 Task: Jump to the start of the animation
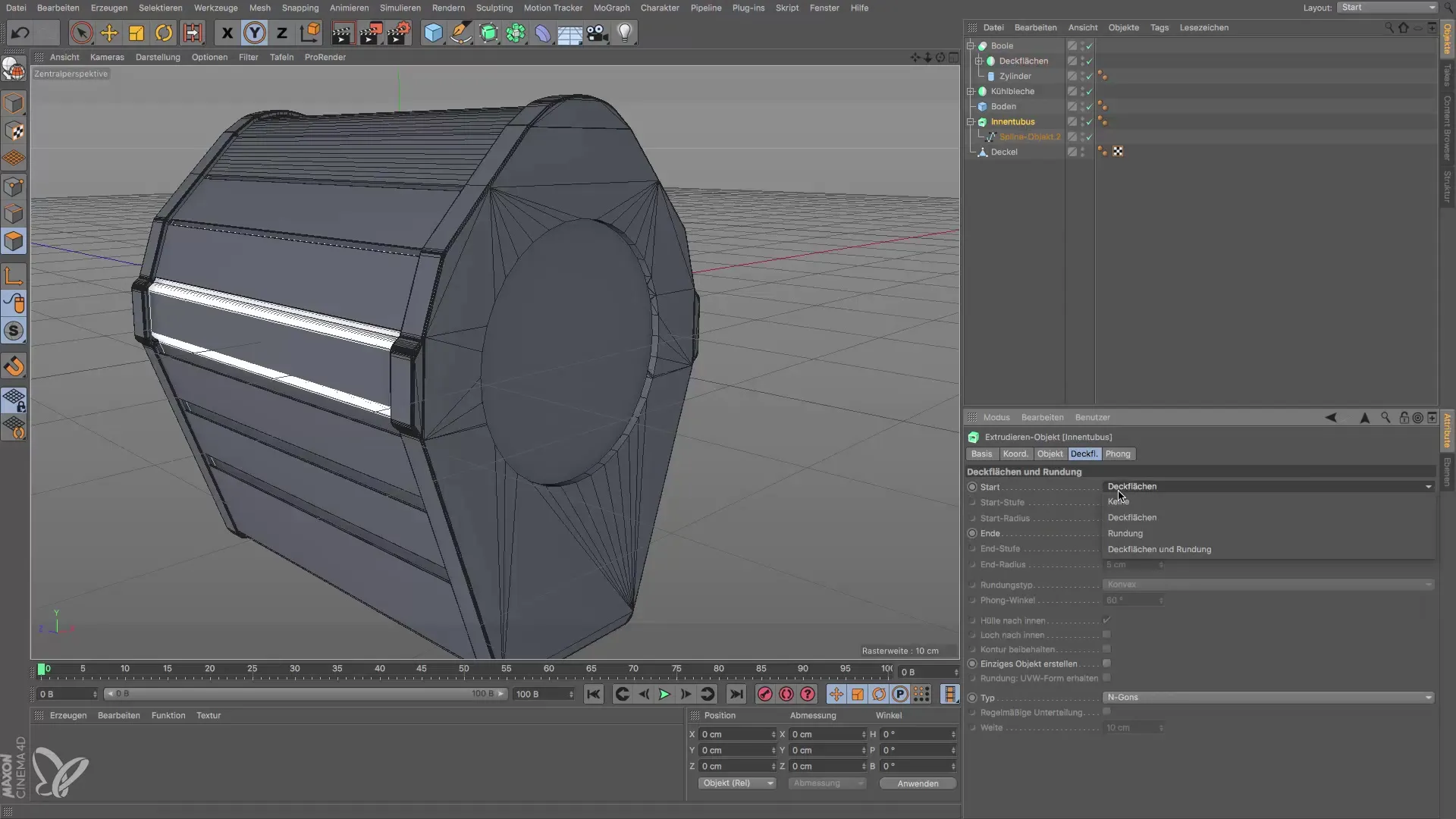[x=594, y=694]
